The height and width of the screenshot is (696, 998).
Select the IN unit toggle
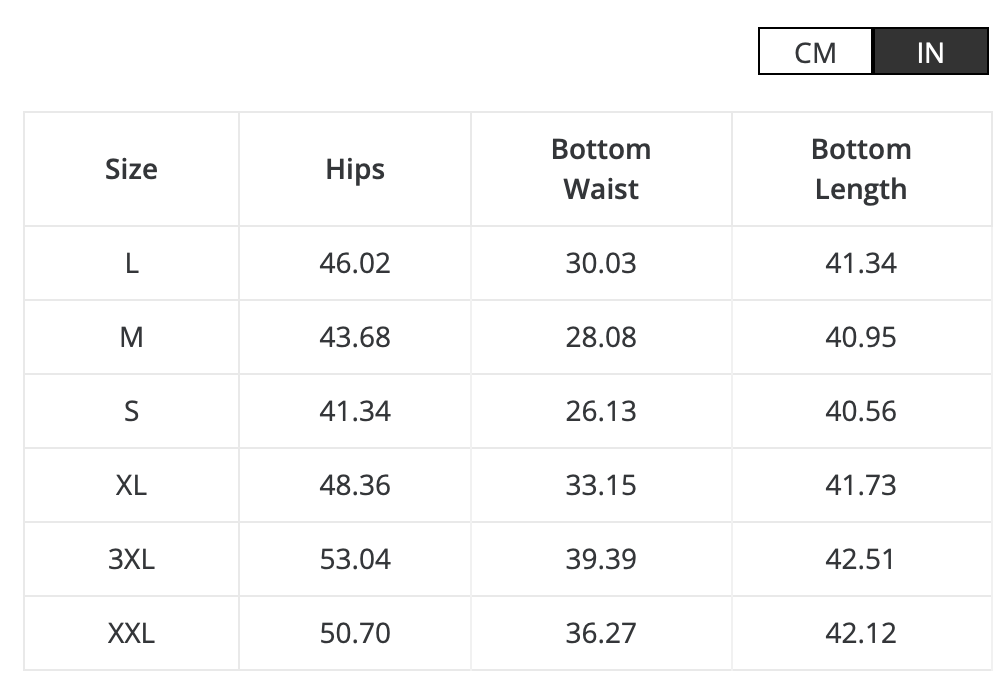pyautogui.click(x=930, y=52)
